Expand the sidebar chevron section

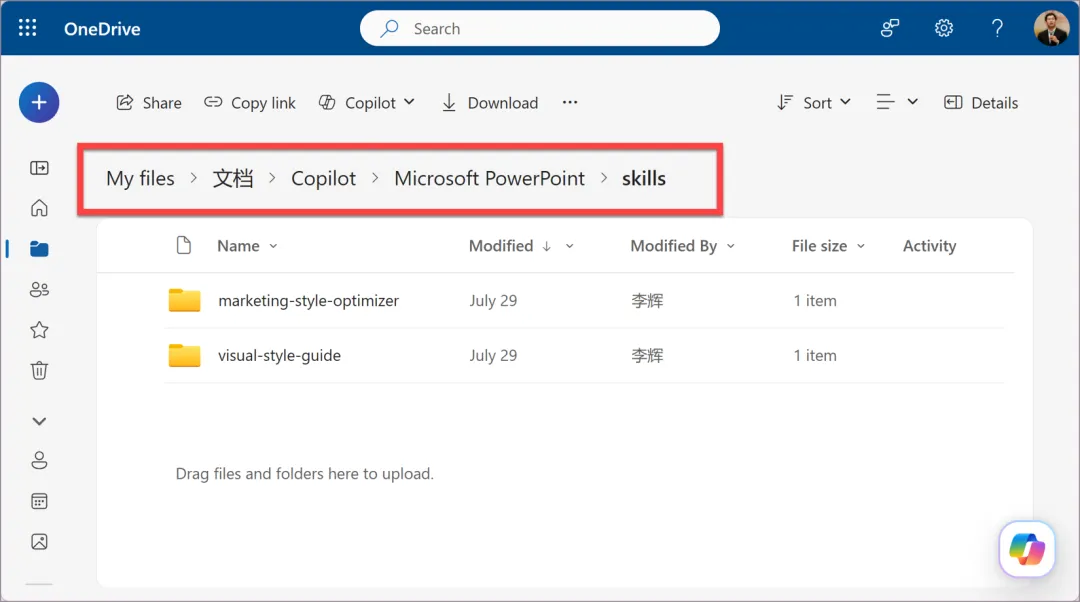pos(39,421)
